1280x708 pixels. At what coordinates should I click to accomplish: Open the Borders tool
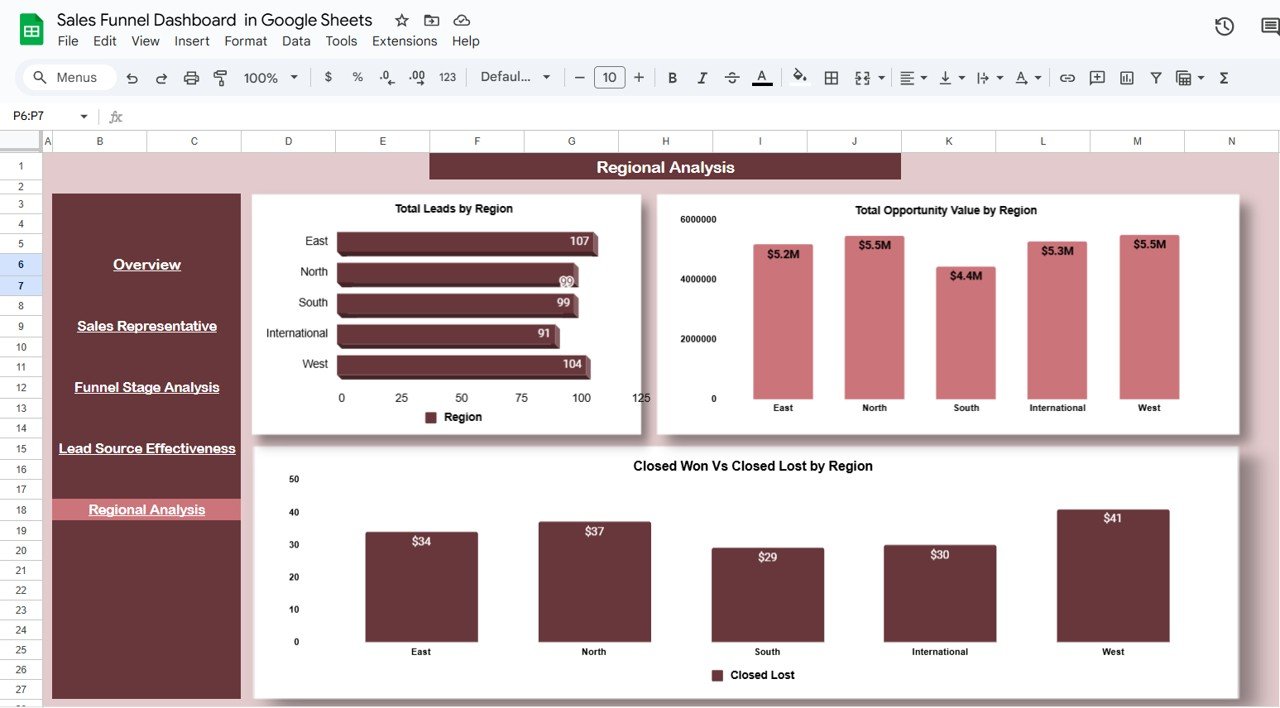(831, 78)
